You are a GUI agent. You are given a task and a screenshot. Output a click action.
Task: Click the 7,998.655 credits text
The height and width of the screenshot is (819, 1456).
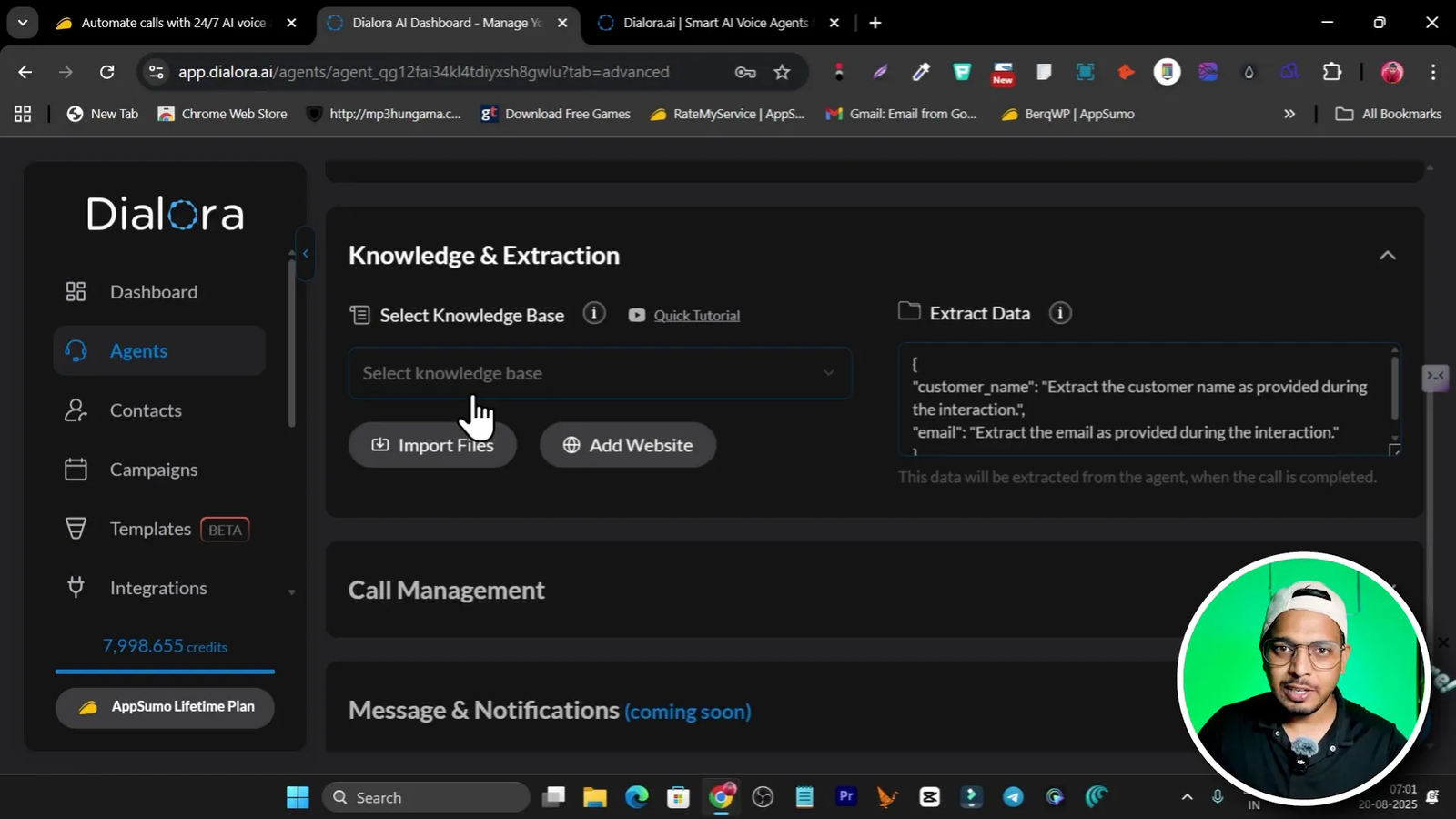165,646
